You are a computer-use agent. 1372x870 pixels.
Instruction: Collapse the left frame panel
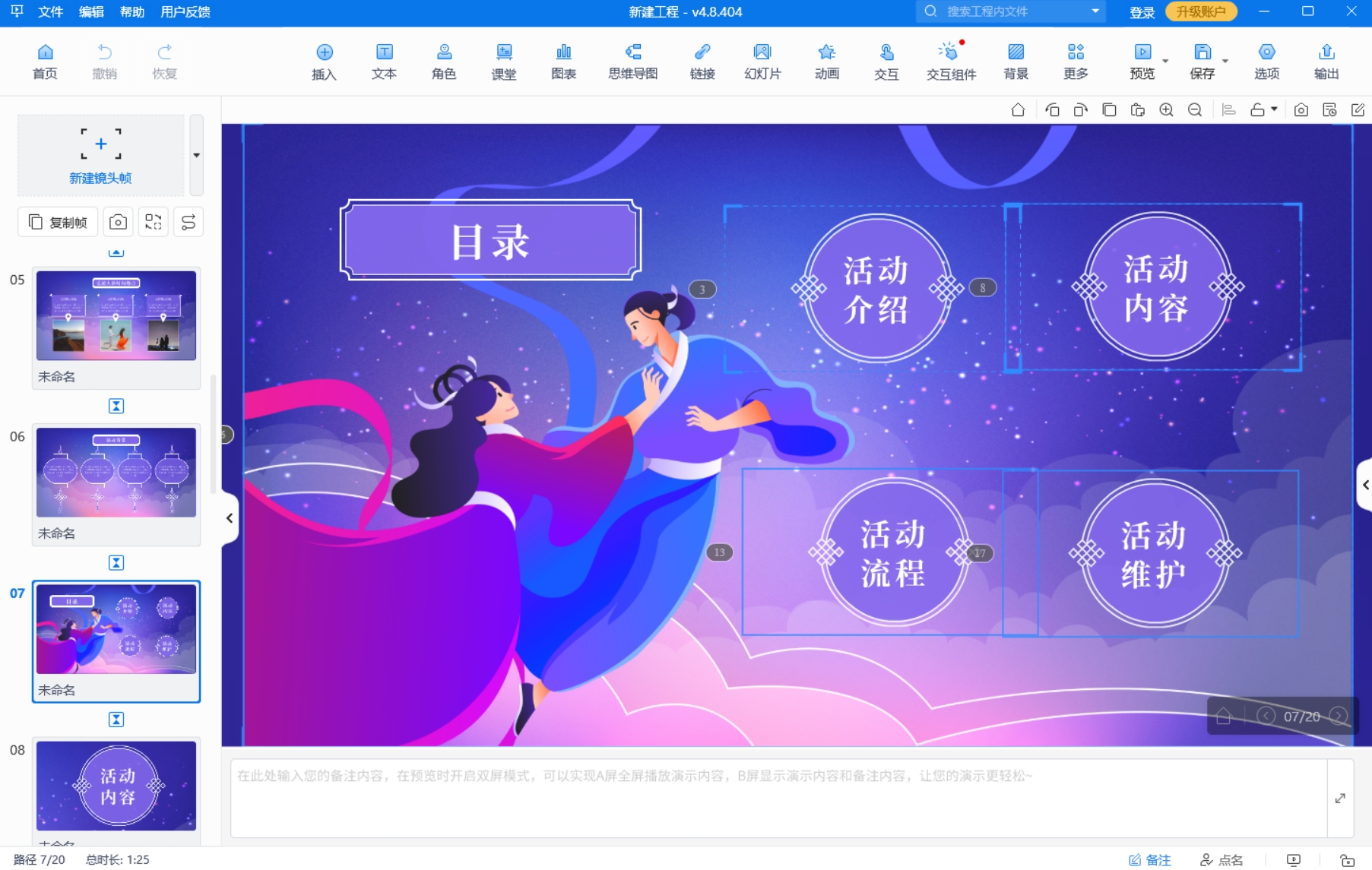[229, 518]
